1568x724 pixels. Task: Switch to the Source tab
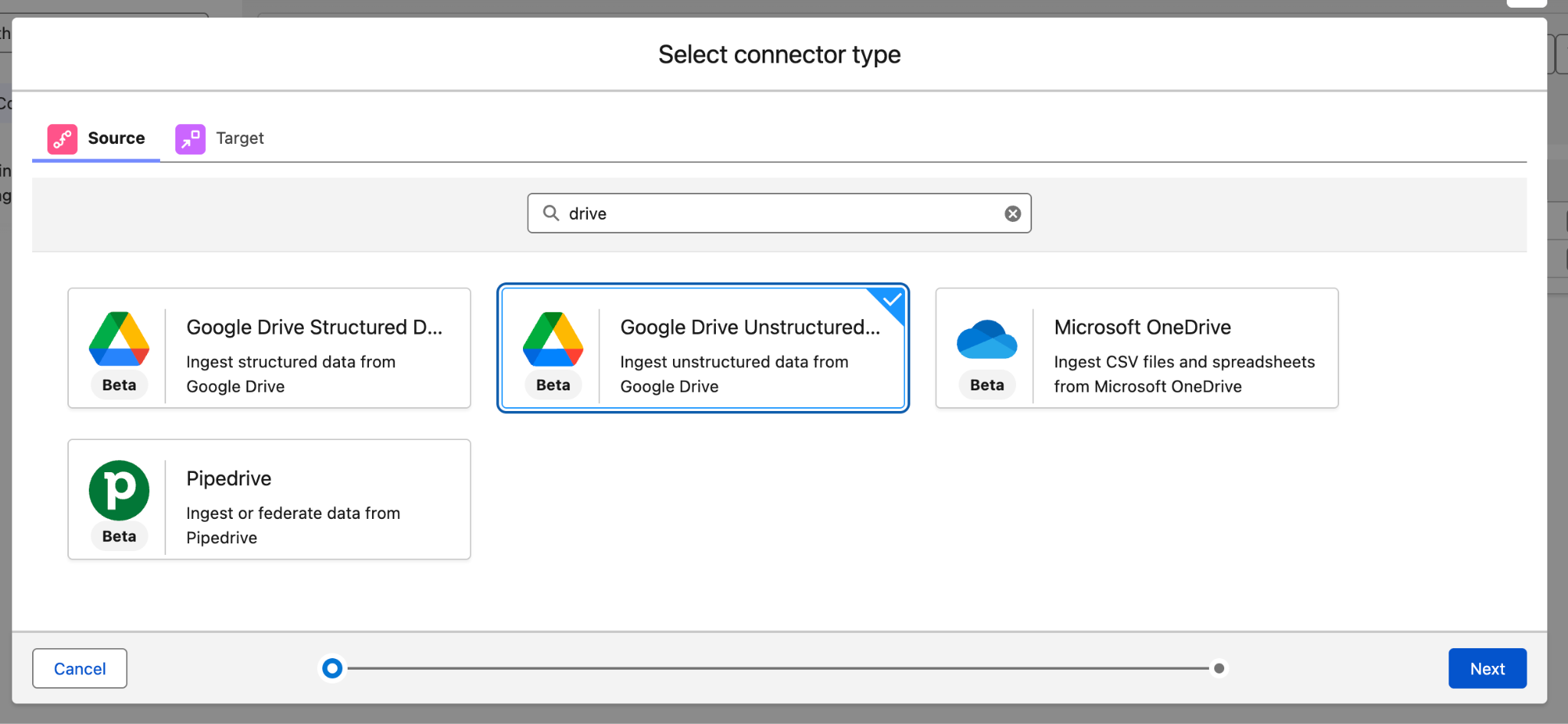[x=96, y=139]
